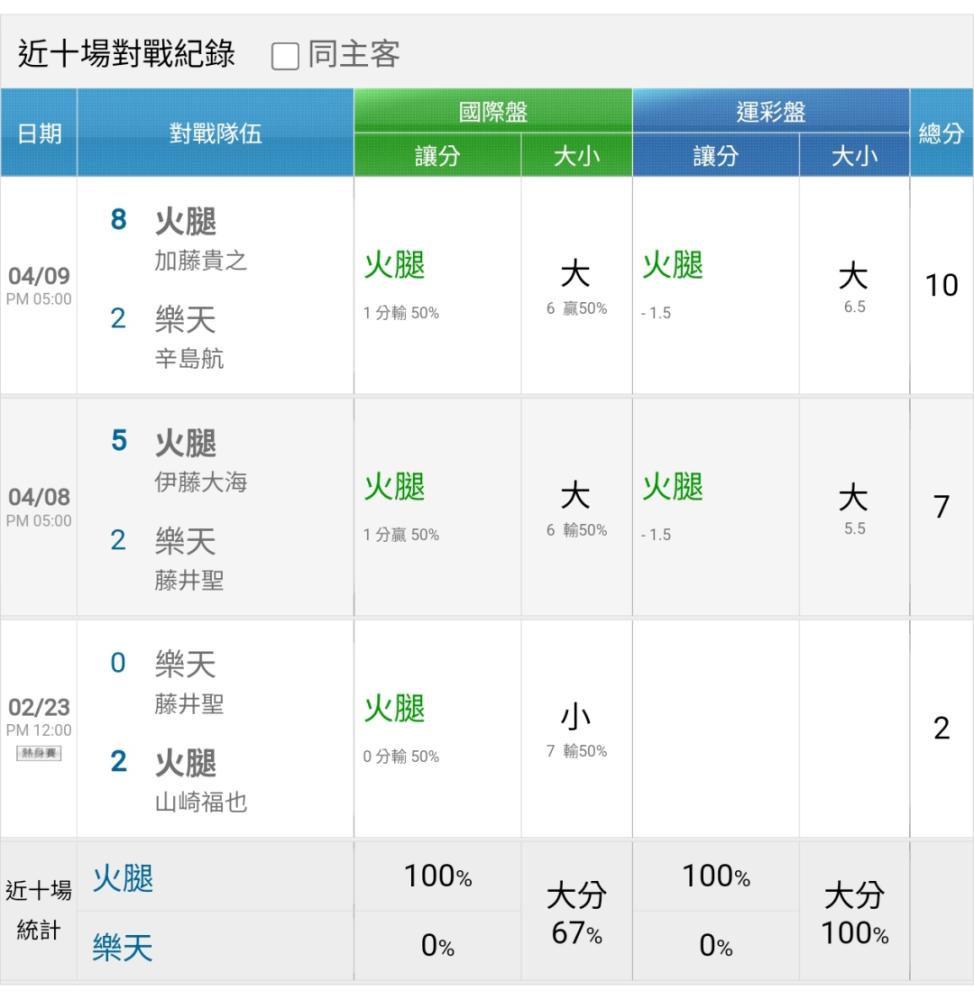Click 火腿 in the statistics row
974x1000 pixels.
[122, 879]
